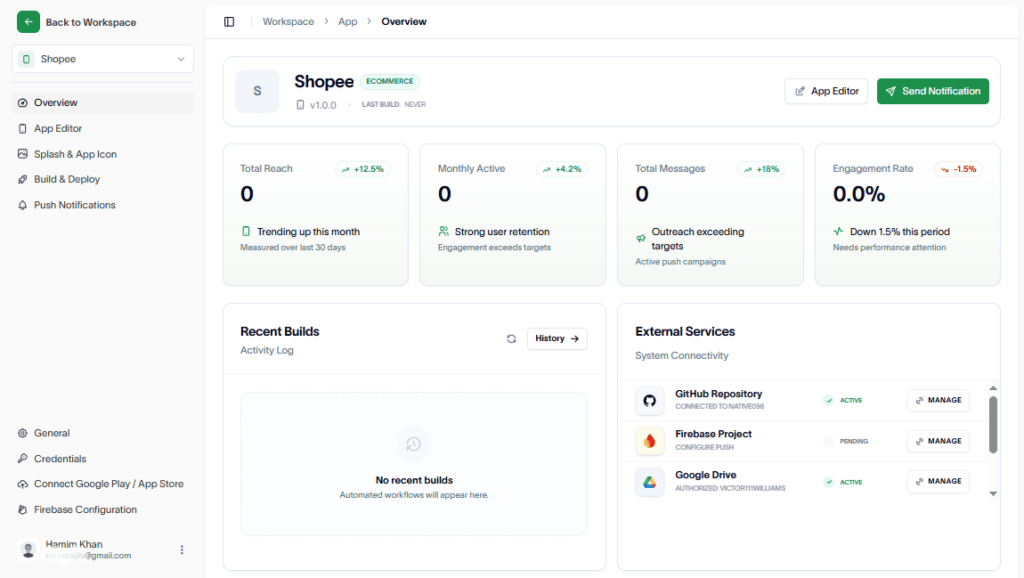The width and height of the screenshot is (1024, 578).
Task: Open Connect Google Play / App Store
Action: click(x=103, y=484)
